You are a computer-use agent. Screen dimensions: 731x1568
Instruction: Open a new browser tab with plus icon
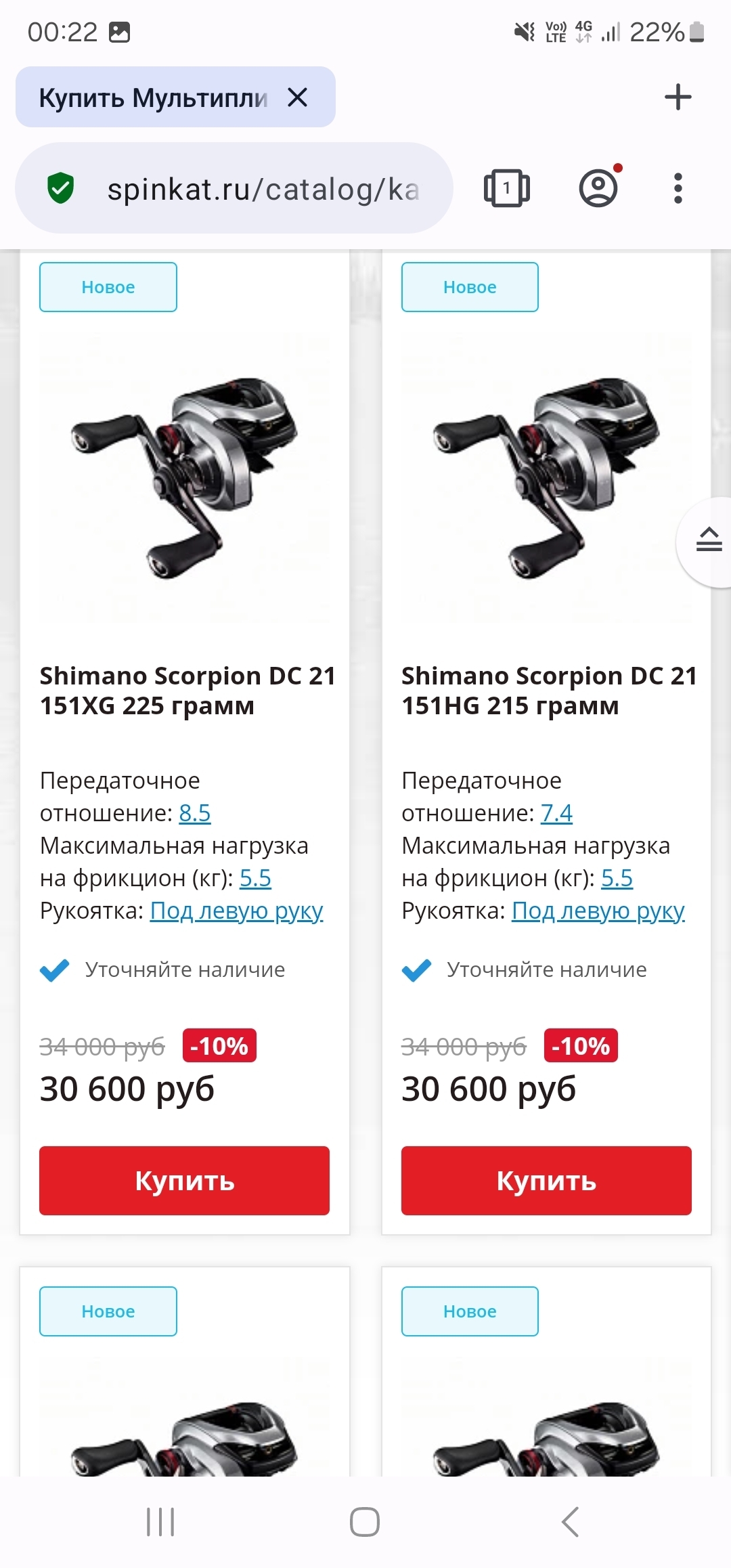click(x=678, y=97)
